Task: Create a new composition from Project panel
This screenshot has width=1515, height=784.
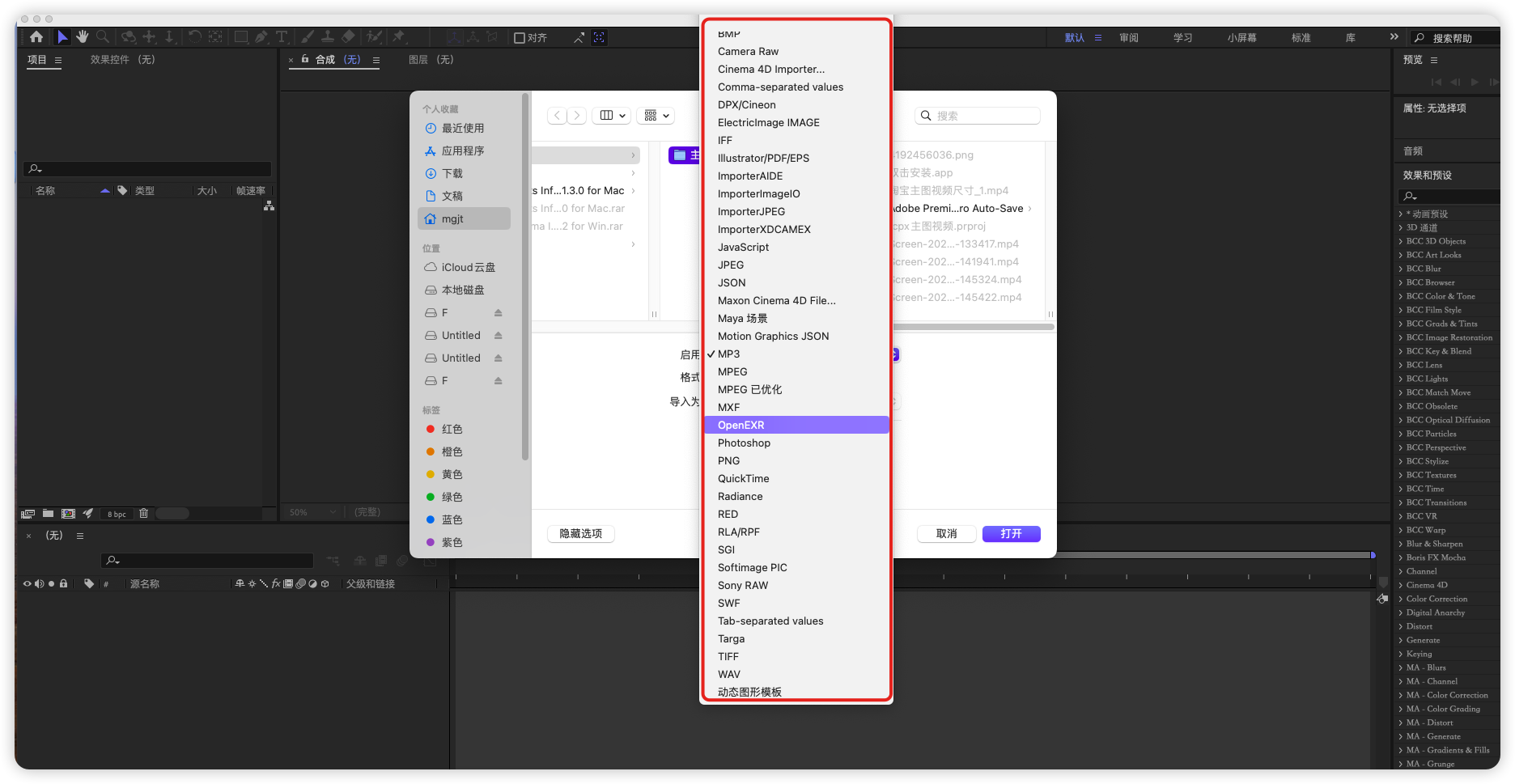Action: click(x=69, y=514)
